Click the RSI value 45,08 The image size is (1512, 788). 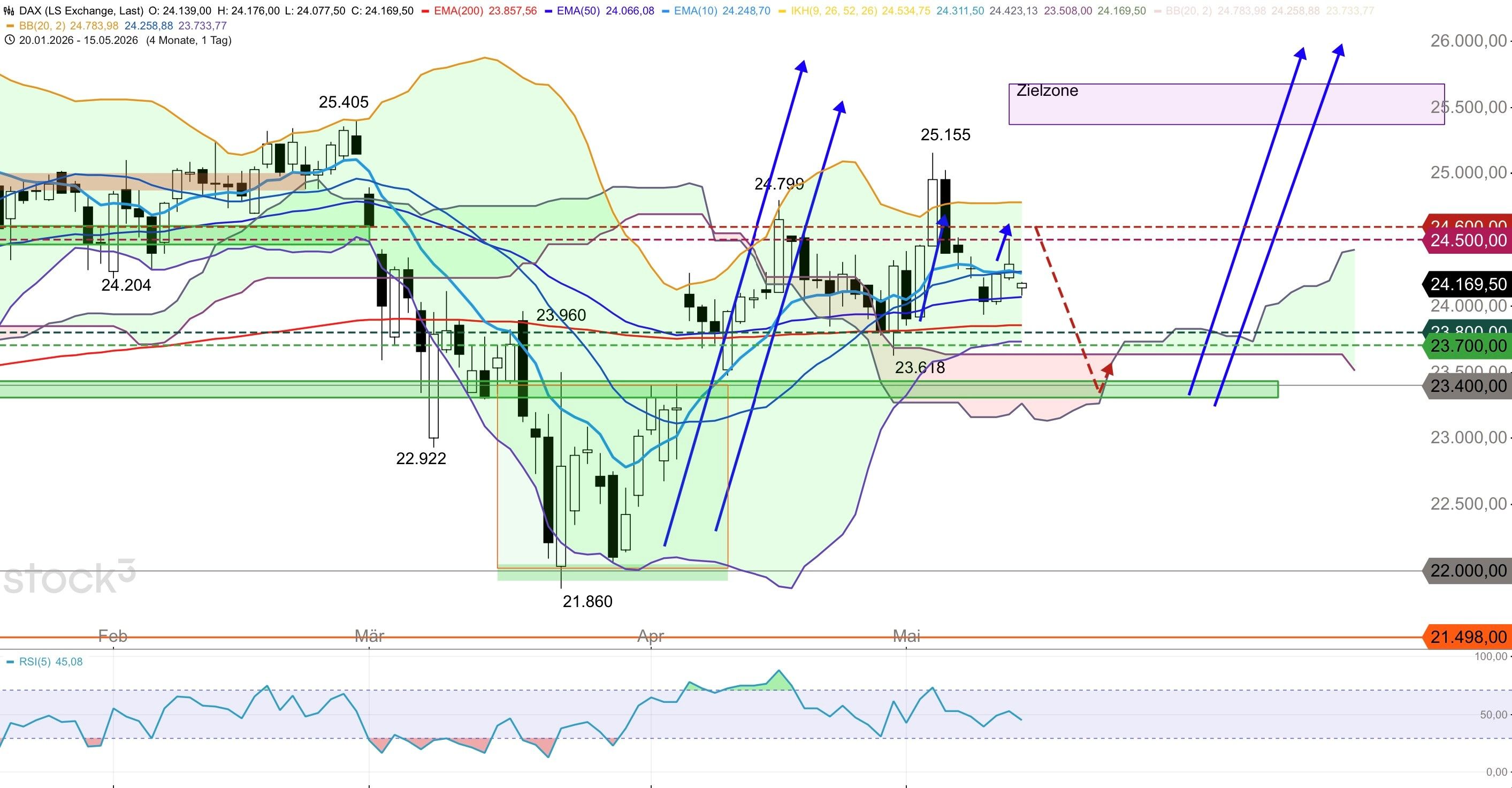(x=69, y=662)
